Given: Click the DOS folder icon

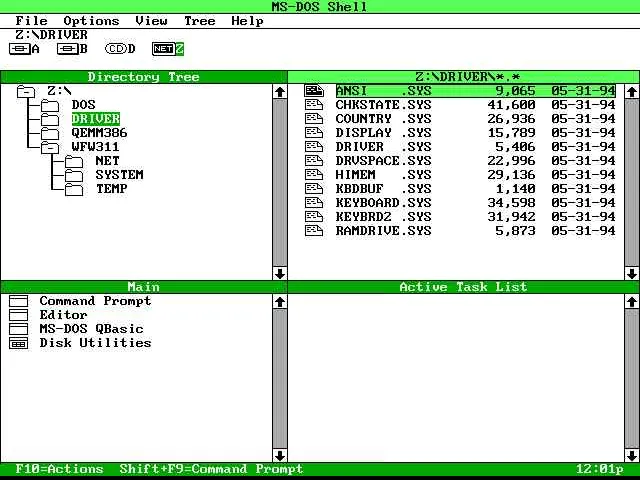Looking at the screenshot, I should coord(50,106).
